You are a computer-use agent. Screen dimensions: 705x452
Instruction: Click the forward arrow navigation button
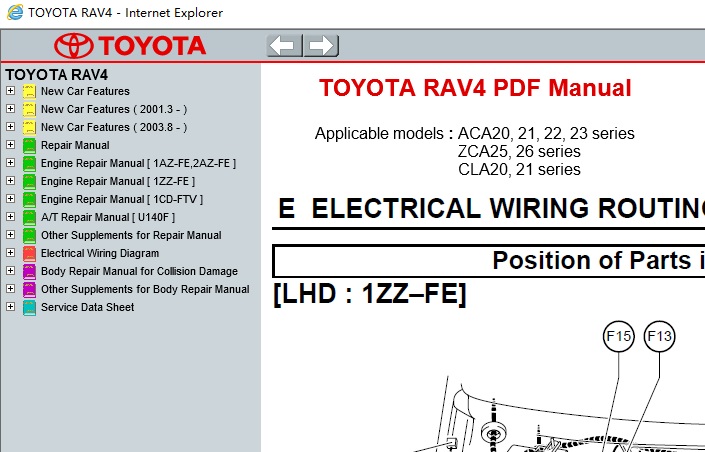321,45
